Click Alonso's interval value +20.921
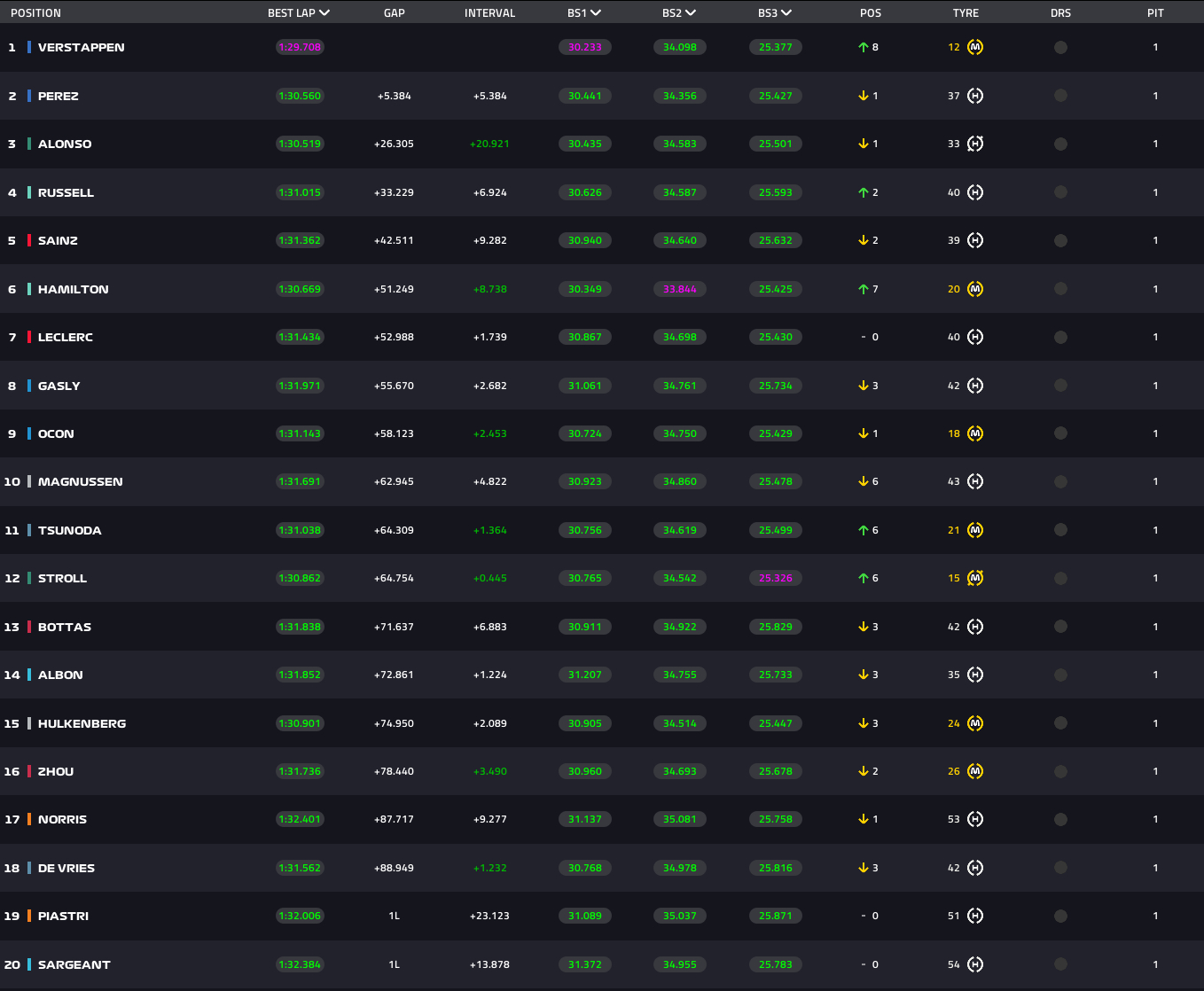Image resolution: width=1204 pixels, height=991 pixels. point(489,144)
